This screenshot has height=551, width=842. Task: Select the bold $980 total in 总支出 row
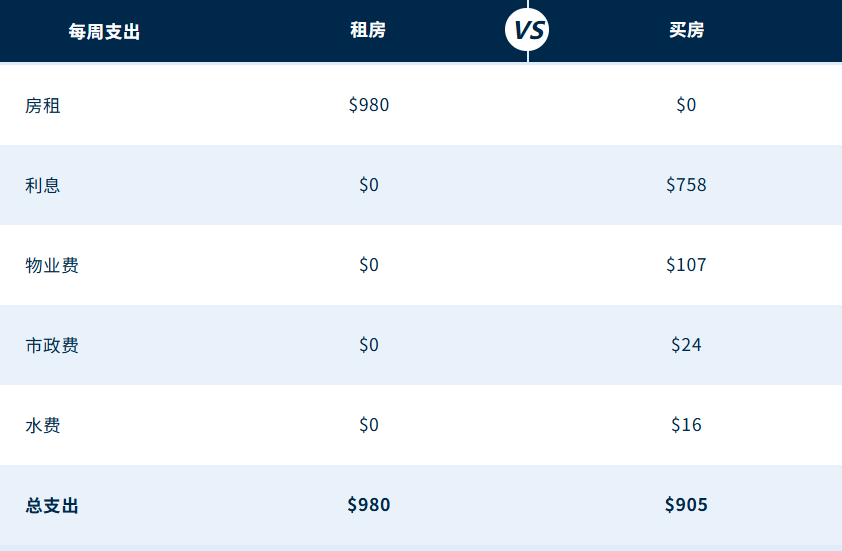369,505
